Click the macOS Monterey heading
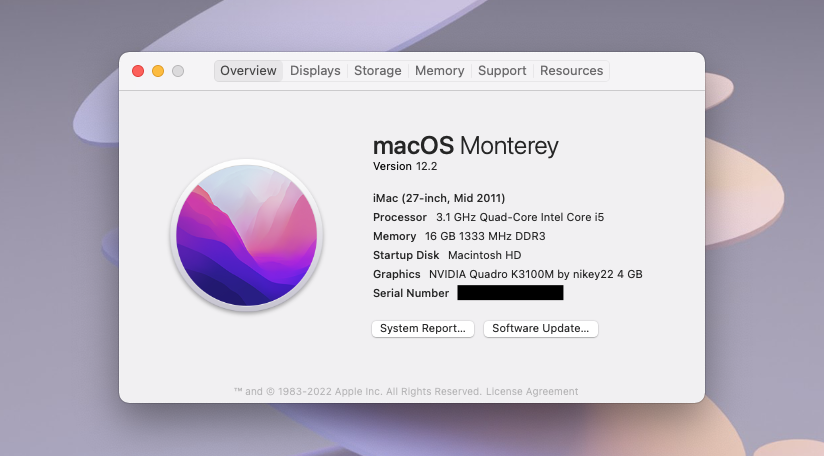 pos(466,146)
